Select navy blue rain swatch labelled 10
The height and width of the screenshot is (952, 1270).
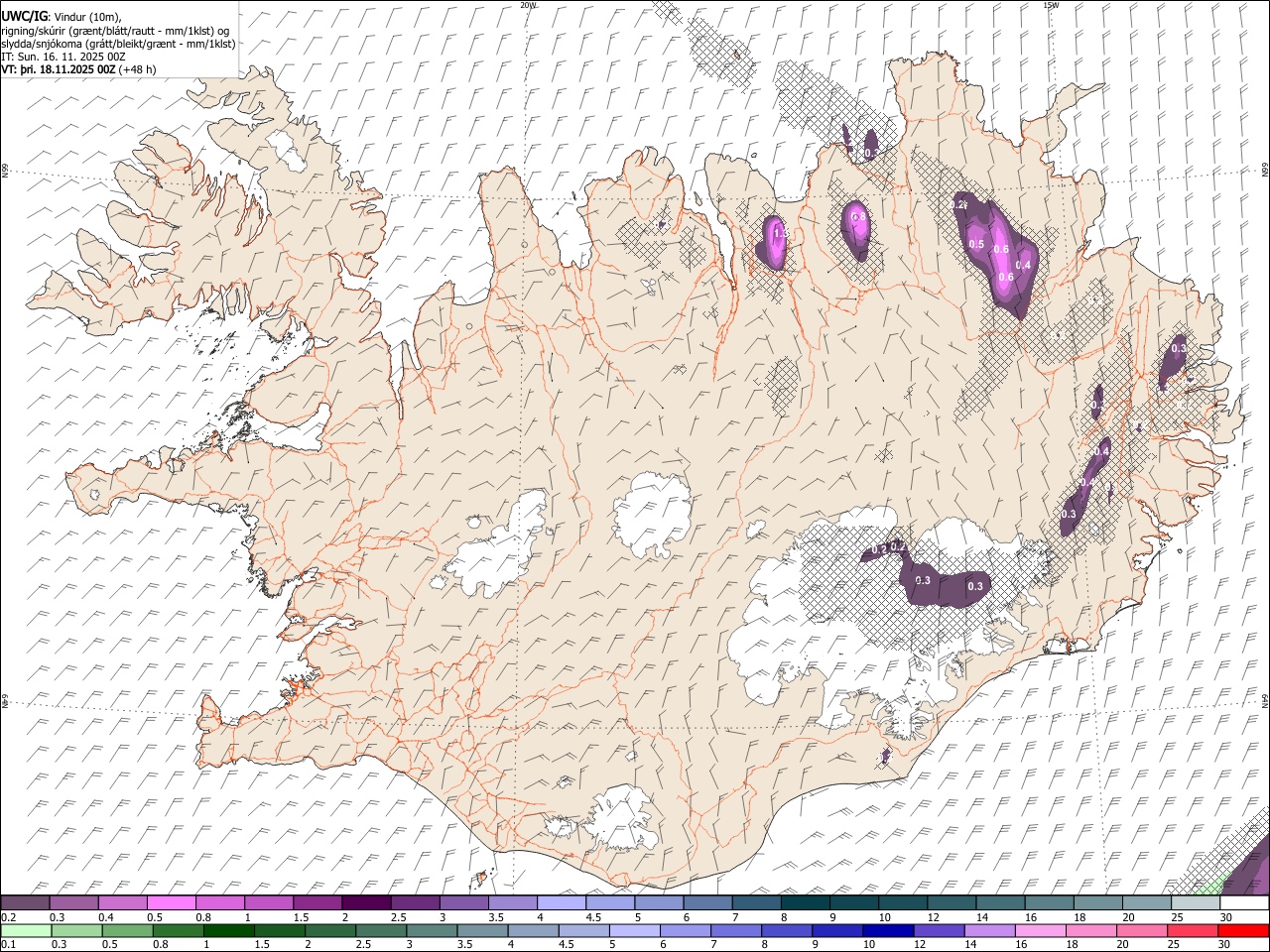[889, 930]
